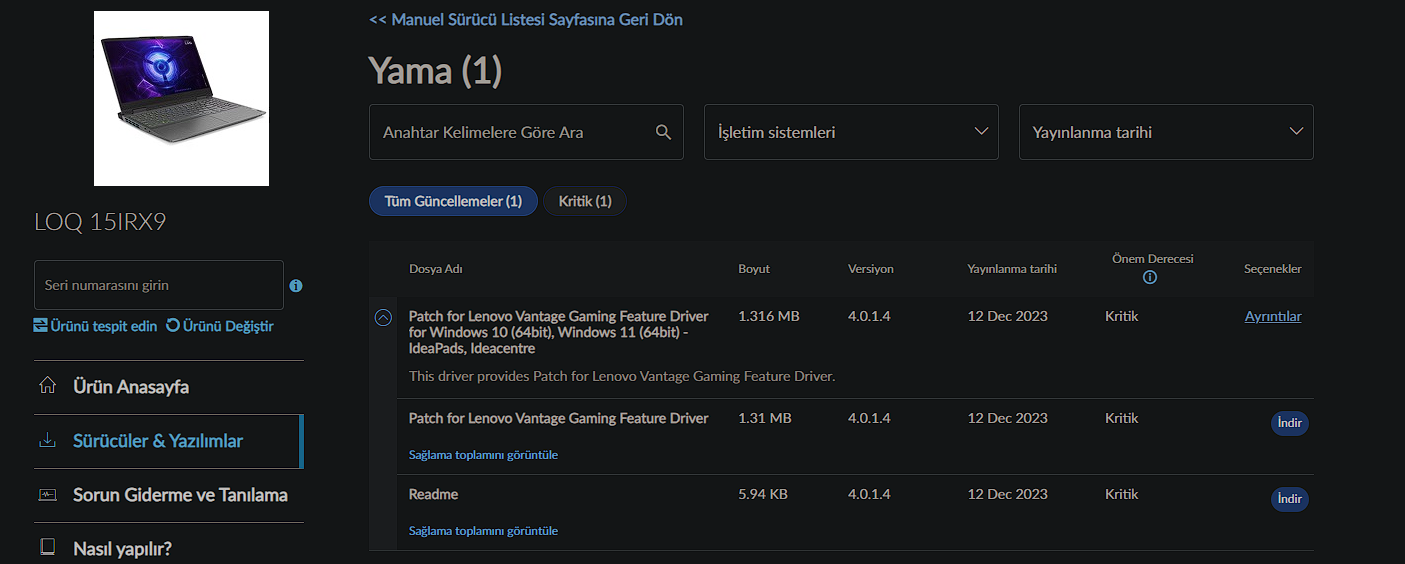The width and height of the screenshot is (1405, 564).
Task: Click the serial number info icon
Action: click(296, 286)
